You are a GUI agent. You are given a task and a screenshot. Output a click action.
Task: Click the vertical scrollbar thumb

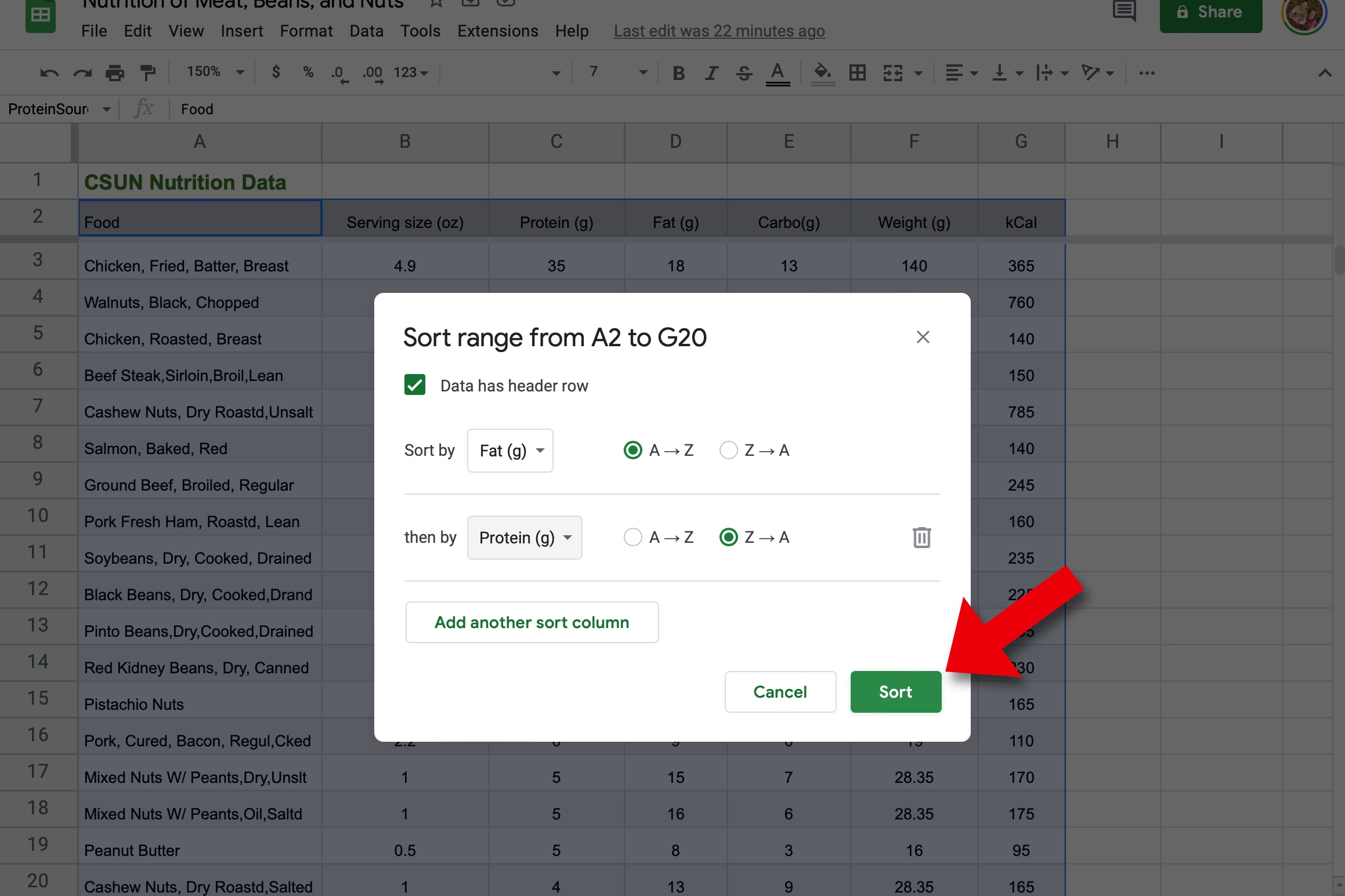point(1339,259)
